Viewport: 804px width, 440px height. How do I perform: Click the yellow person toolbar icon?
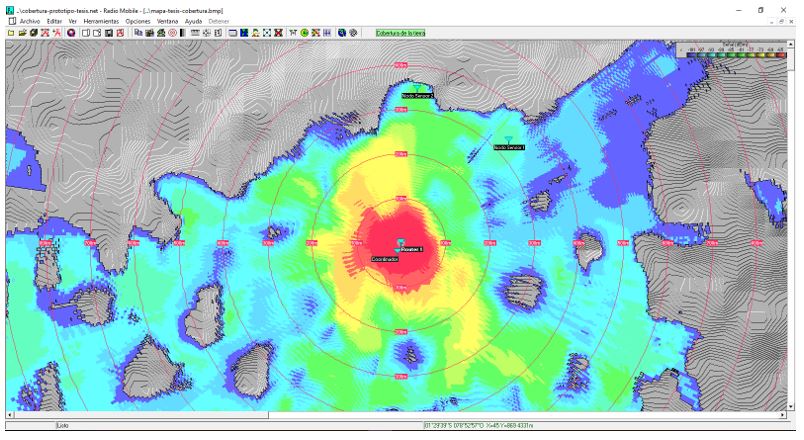coord(255,33)
